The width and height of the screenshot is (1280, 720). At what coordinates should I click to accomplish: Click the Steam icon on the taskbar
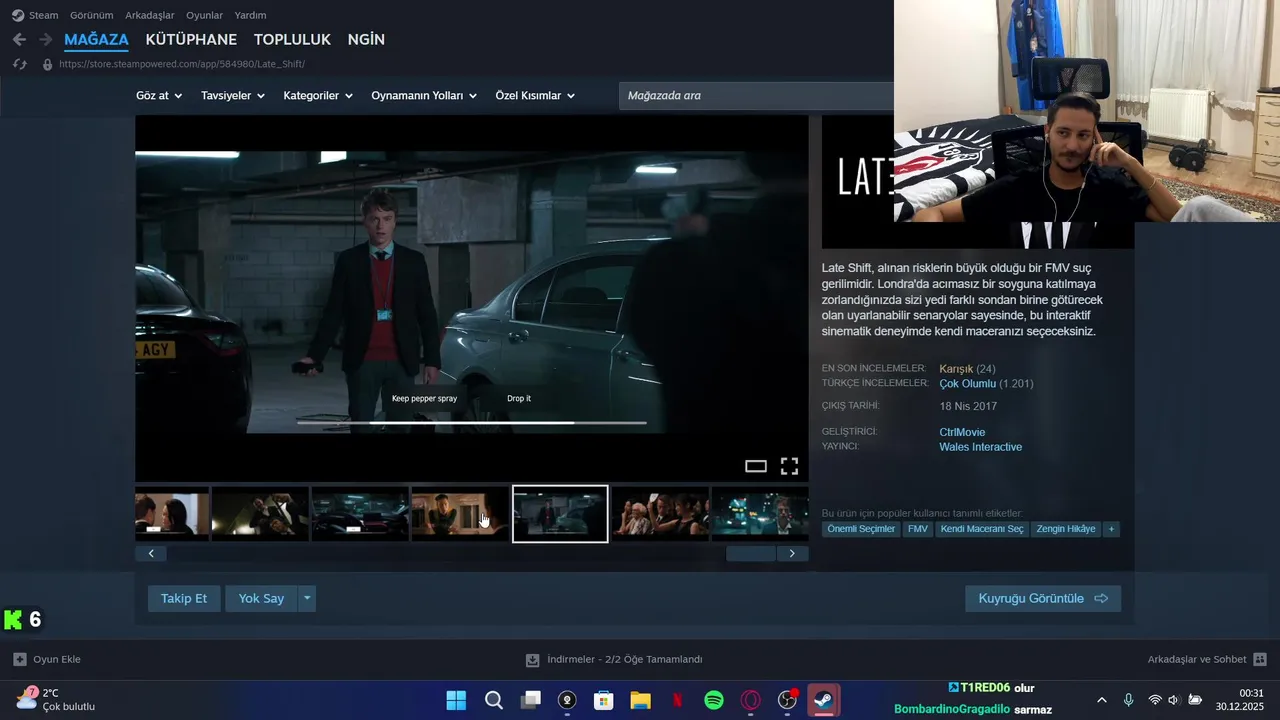coord(824,700)
